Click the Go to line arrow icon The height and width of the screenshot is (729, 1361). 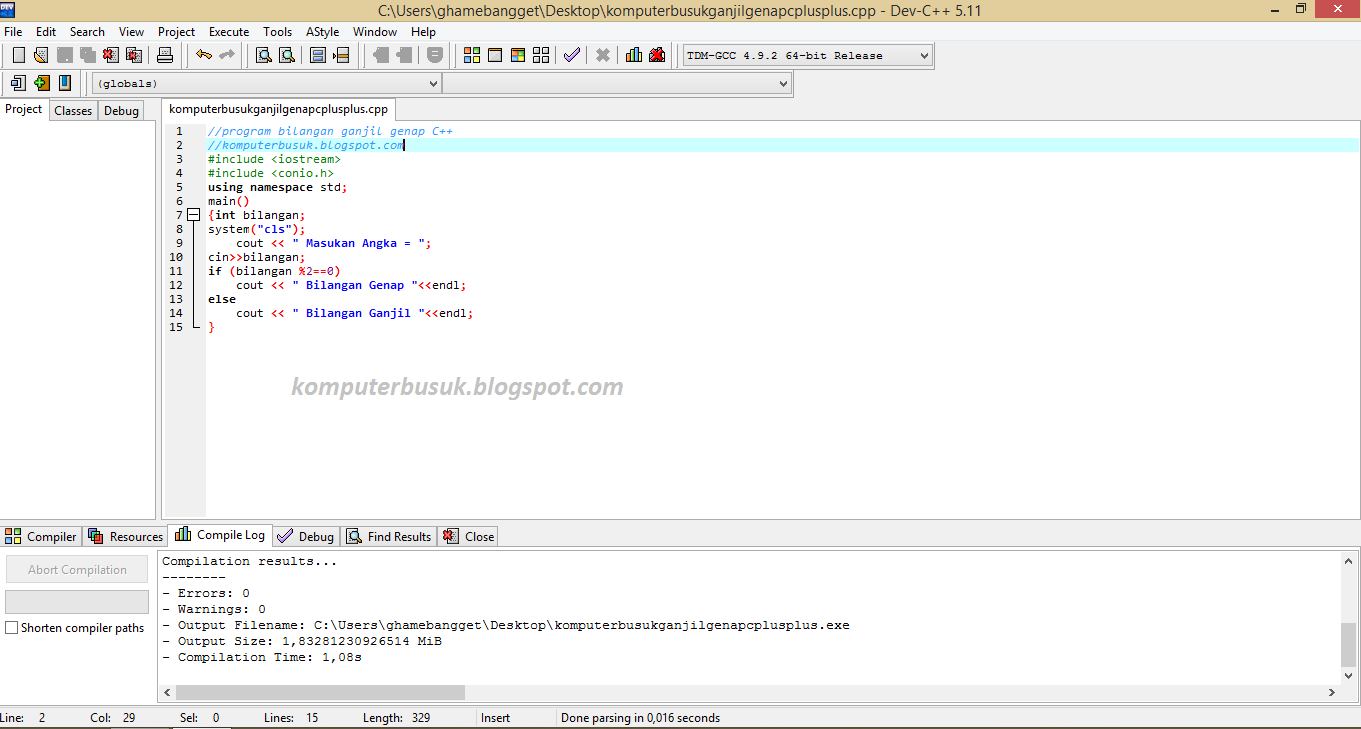coord(342,55)
